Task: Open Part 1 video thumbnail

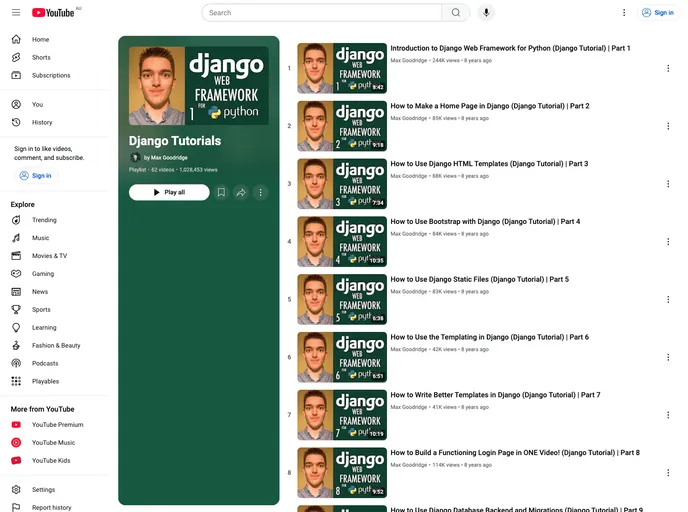Action: click(x=342, y=68)
